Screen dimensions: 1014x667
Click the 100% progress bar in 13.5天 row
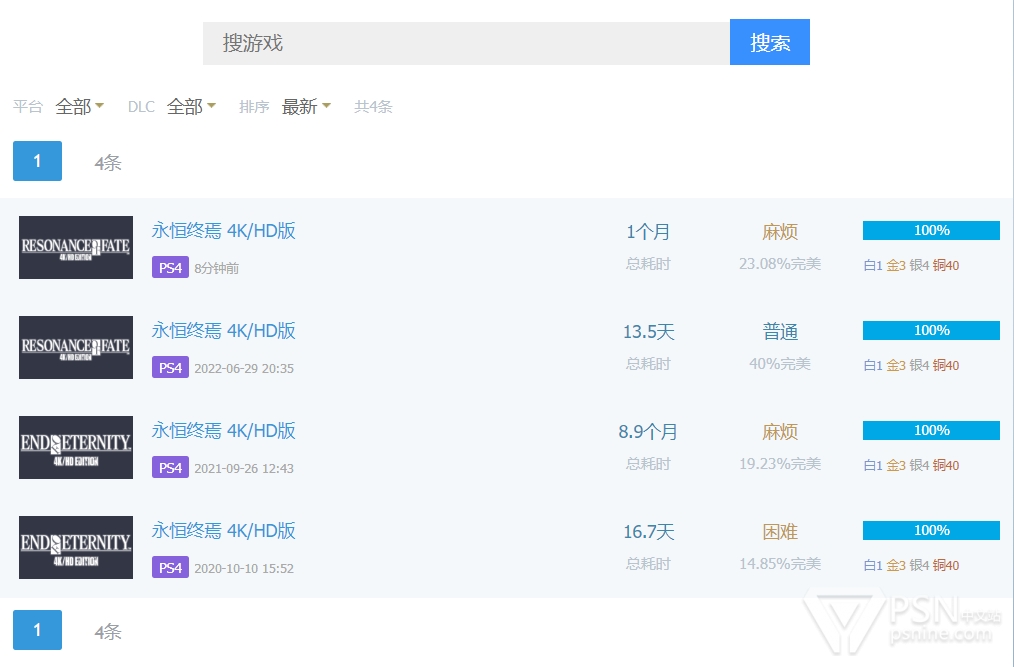point(931,331)
